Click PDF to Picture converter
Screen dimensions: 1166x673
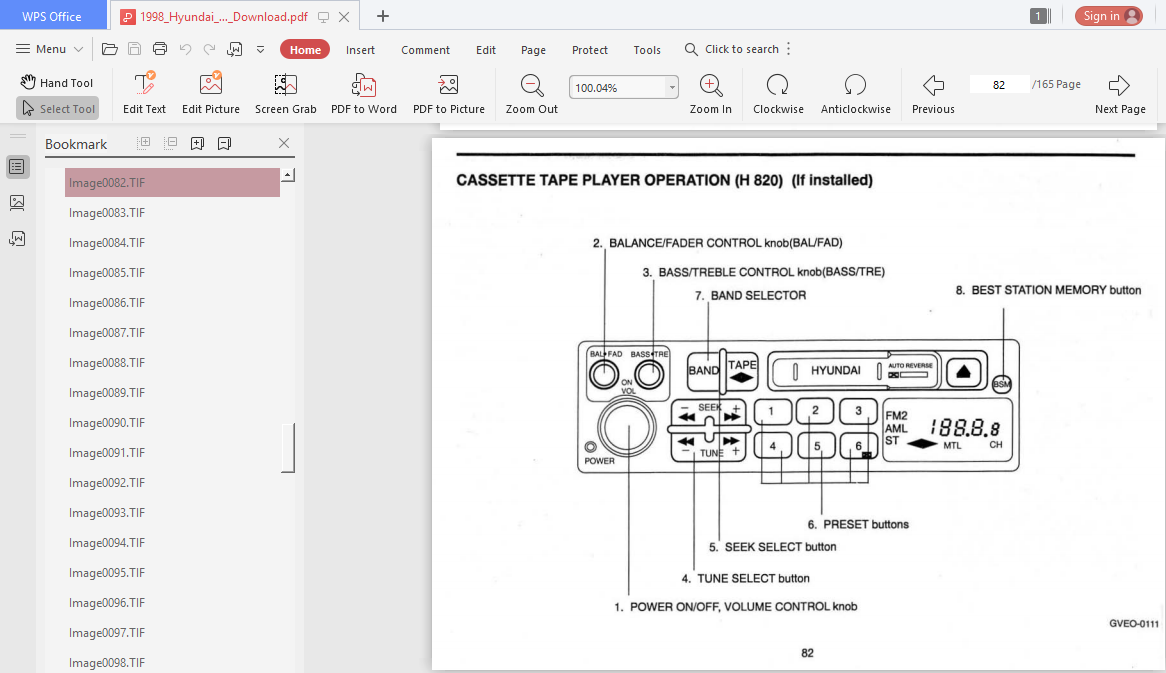pyautogui.click(x=448, y=93)
